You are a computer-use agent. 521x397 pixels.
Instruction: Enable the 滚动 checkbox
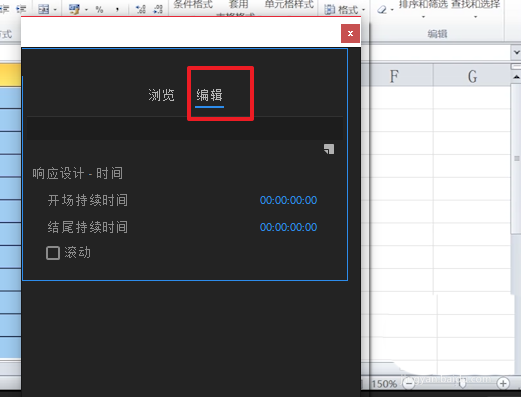[53, 253]
